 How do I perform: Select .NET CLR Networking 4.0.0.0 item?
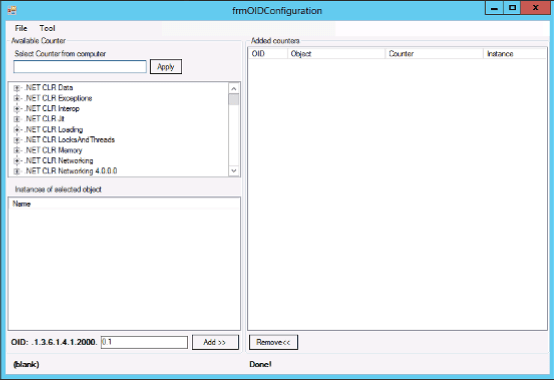coord(71,171)
